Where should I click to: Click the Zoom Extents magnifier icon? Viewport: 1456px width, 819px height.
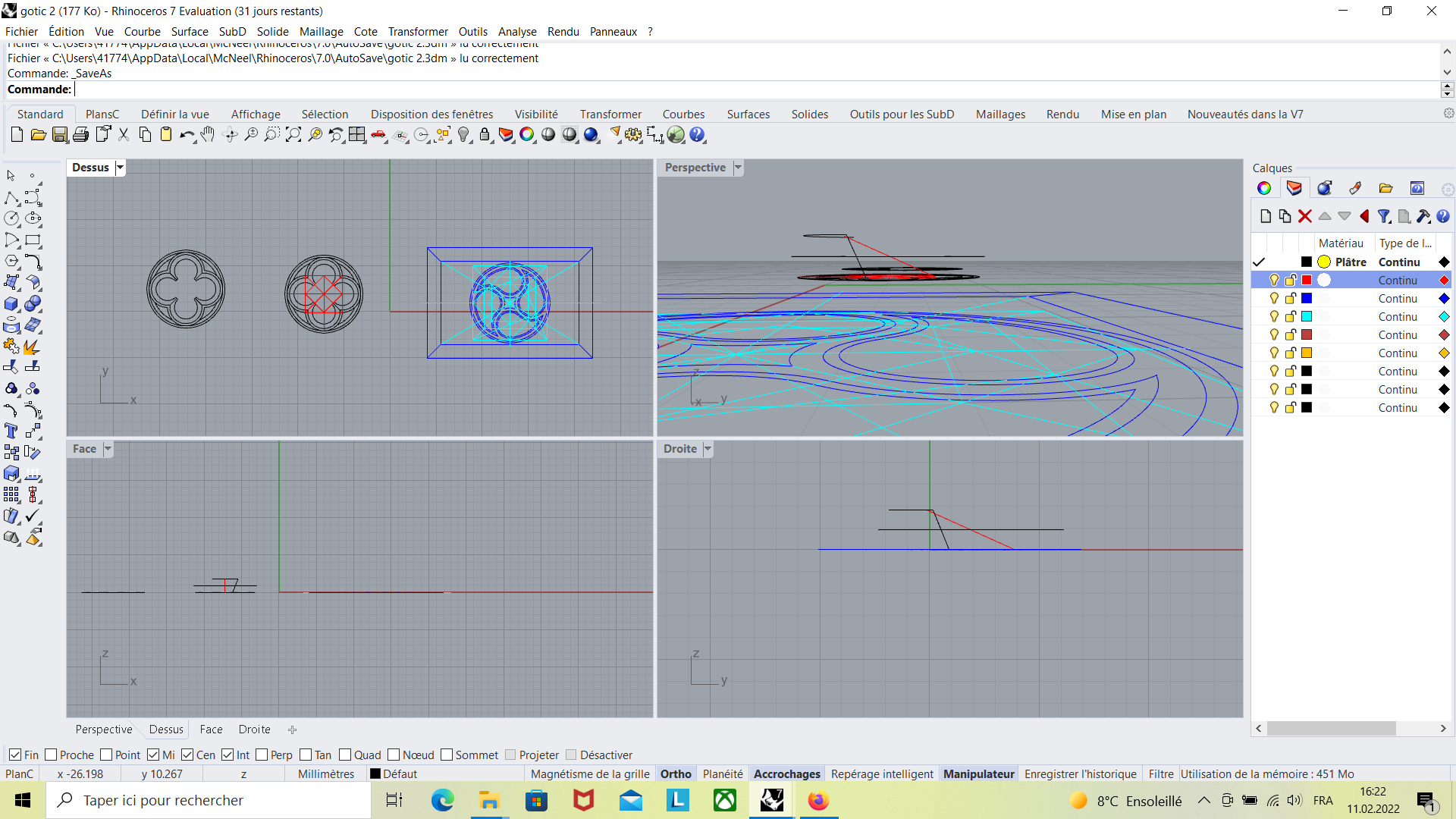[x=293, y=135]
